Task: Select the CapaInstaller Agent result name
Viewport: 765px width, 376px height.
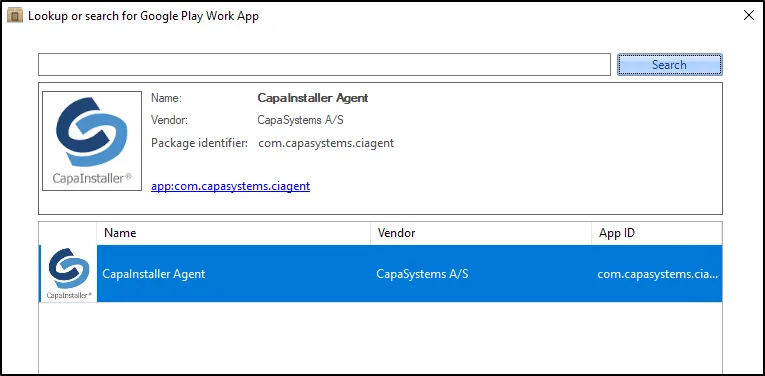Action: pos(154,274)
